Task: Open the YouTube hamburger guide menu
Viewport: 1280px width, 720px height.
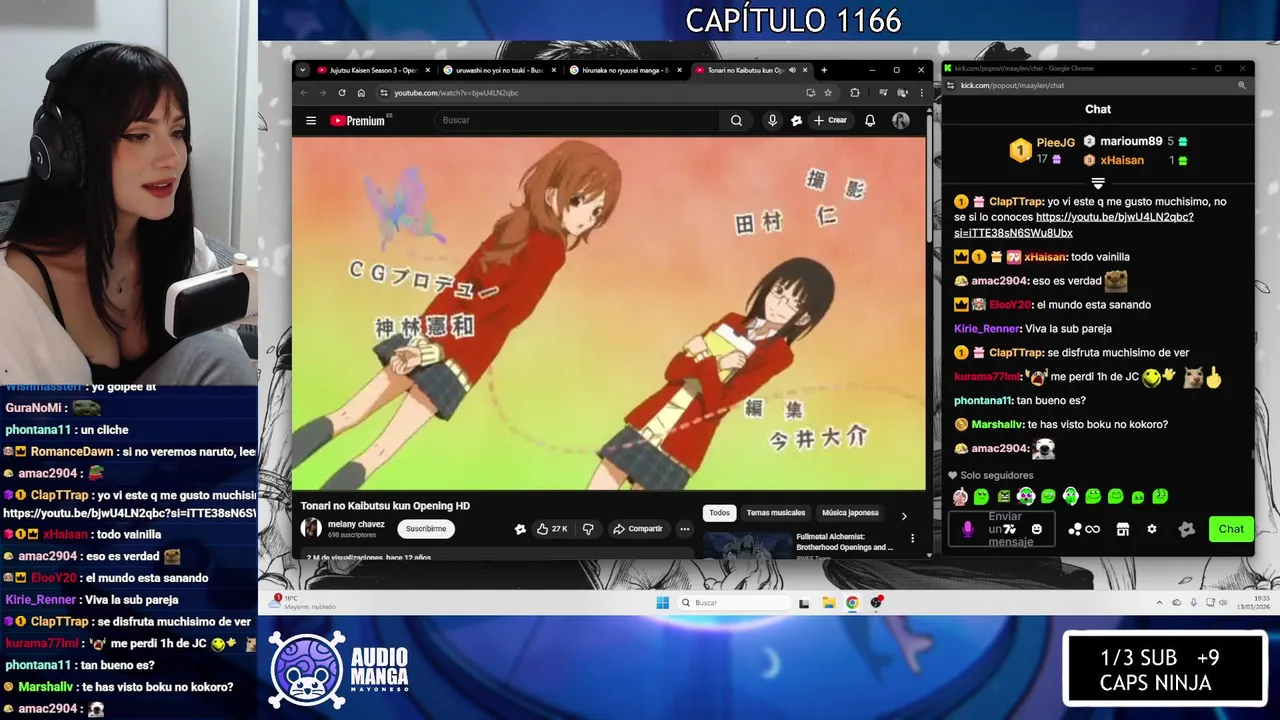Action: 311,120
